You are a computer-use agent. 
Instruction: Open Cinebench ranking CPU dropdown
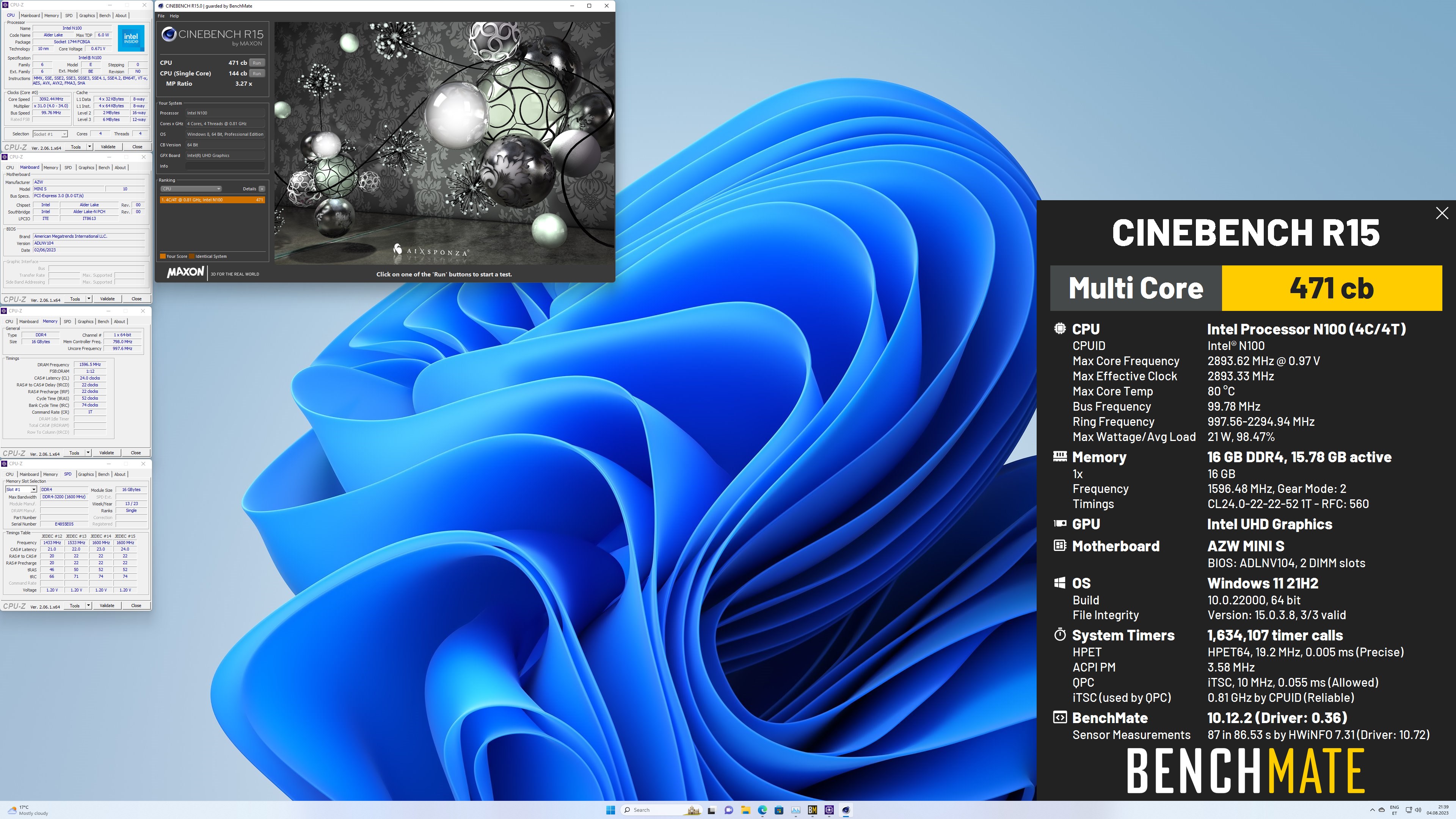click(x=190, y=189)
